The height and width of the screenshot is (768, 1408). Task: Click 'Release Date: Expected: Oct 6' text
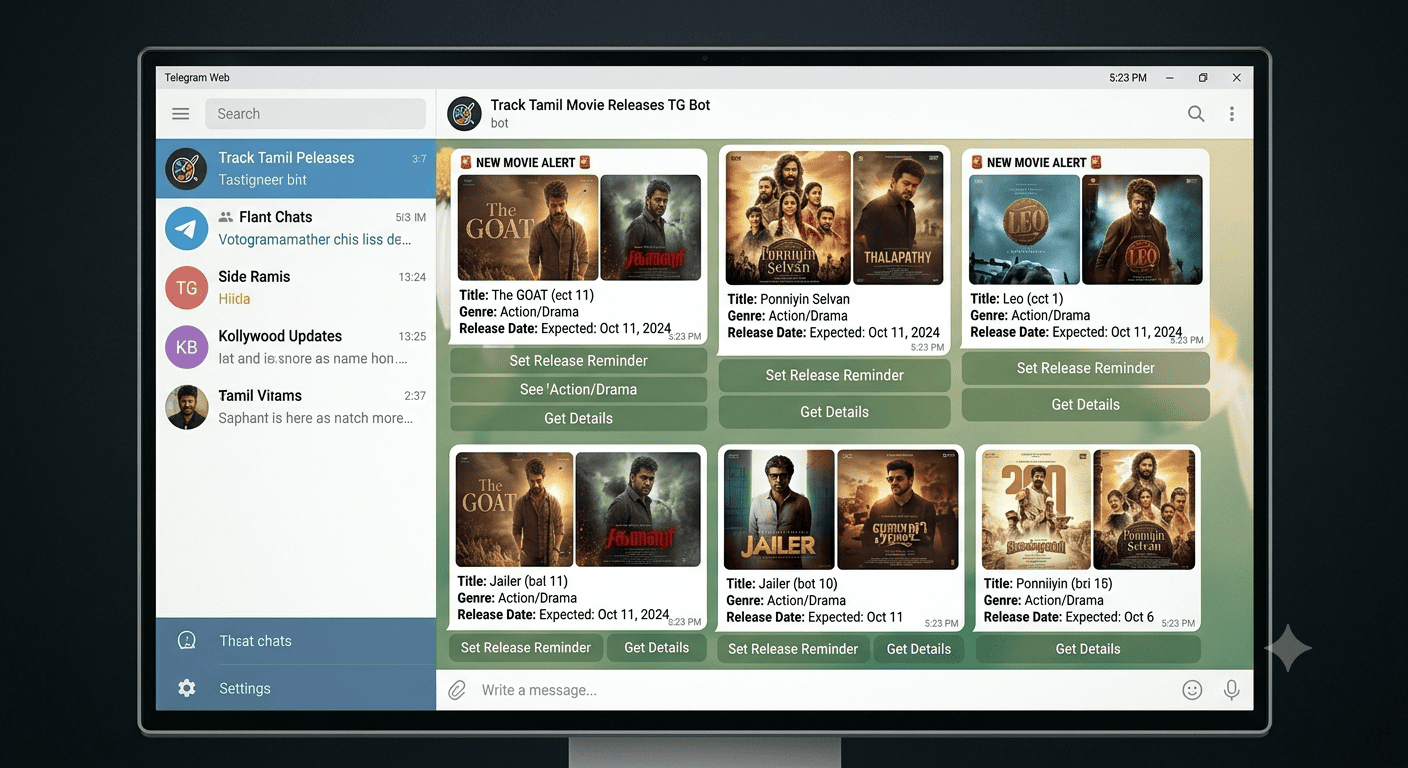coord(1069,617)
